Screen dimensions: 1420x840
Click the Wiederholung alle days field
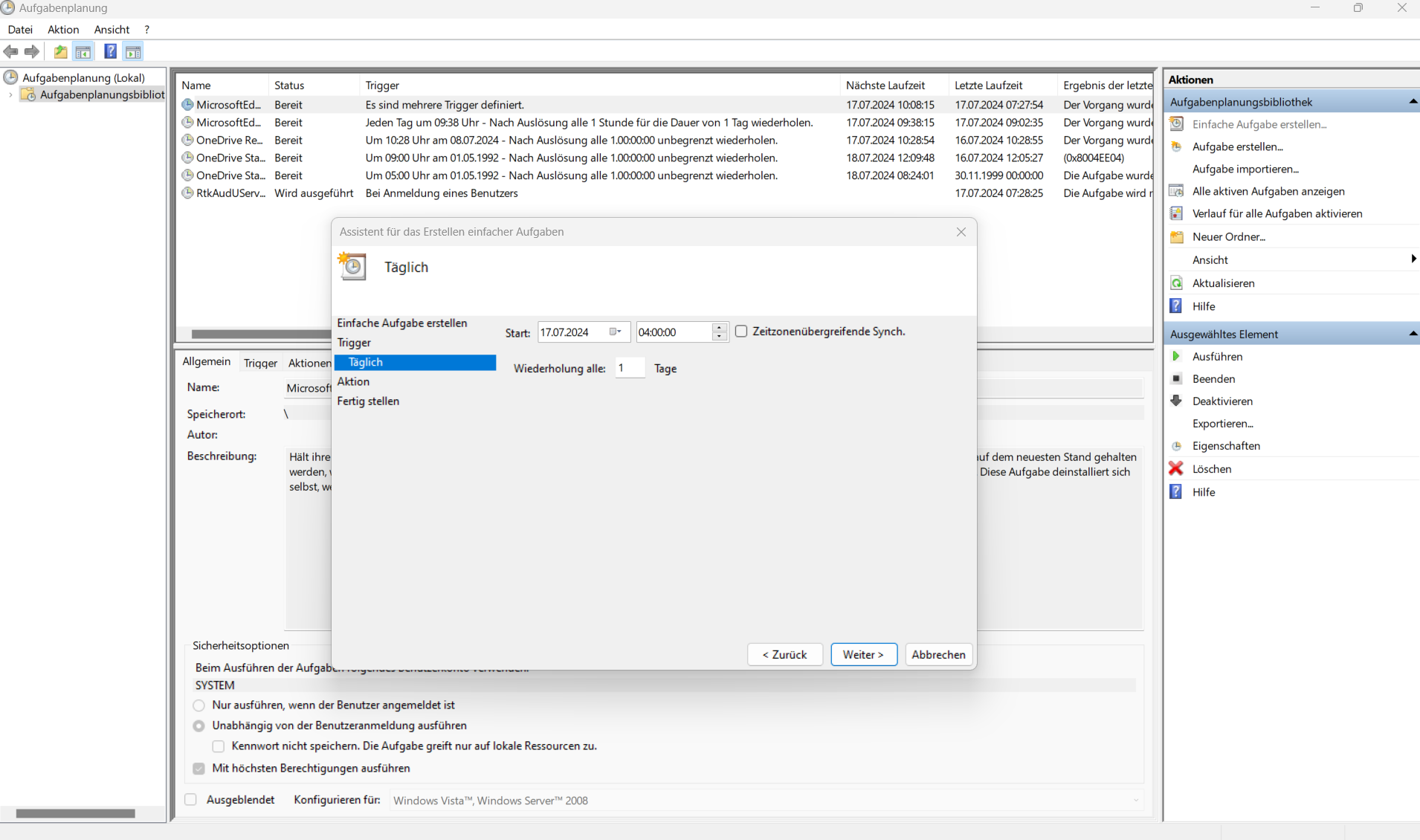tap(629, 368)
